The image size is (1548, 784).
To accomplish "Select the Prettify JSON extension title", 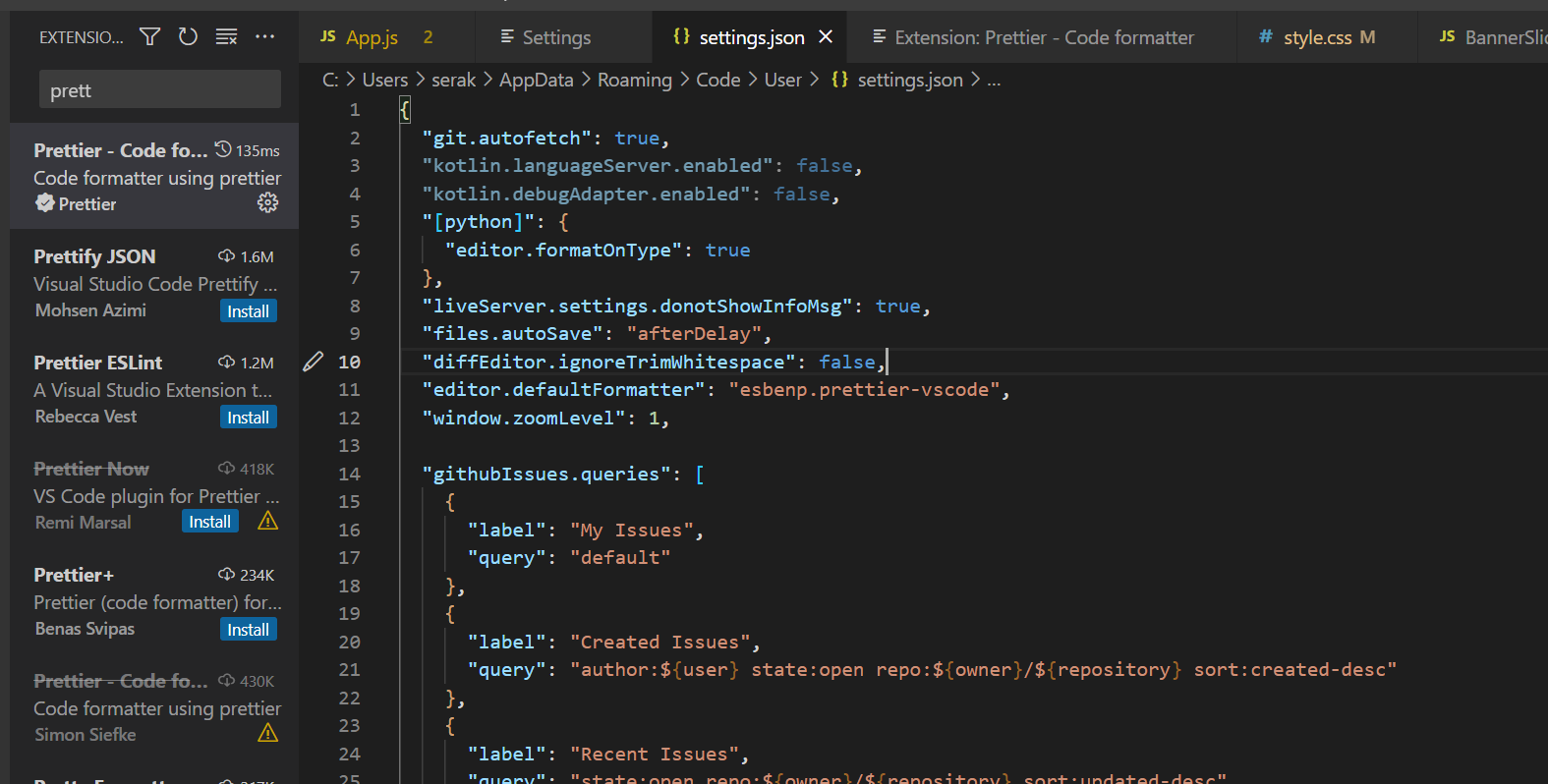I will coord(94,256).
